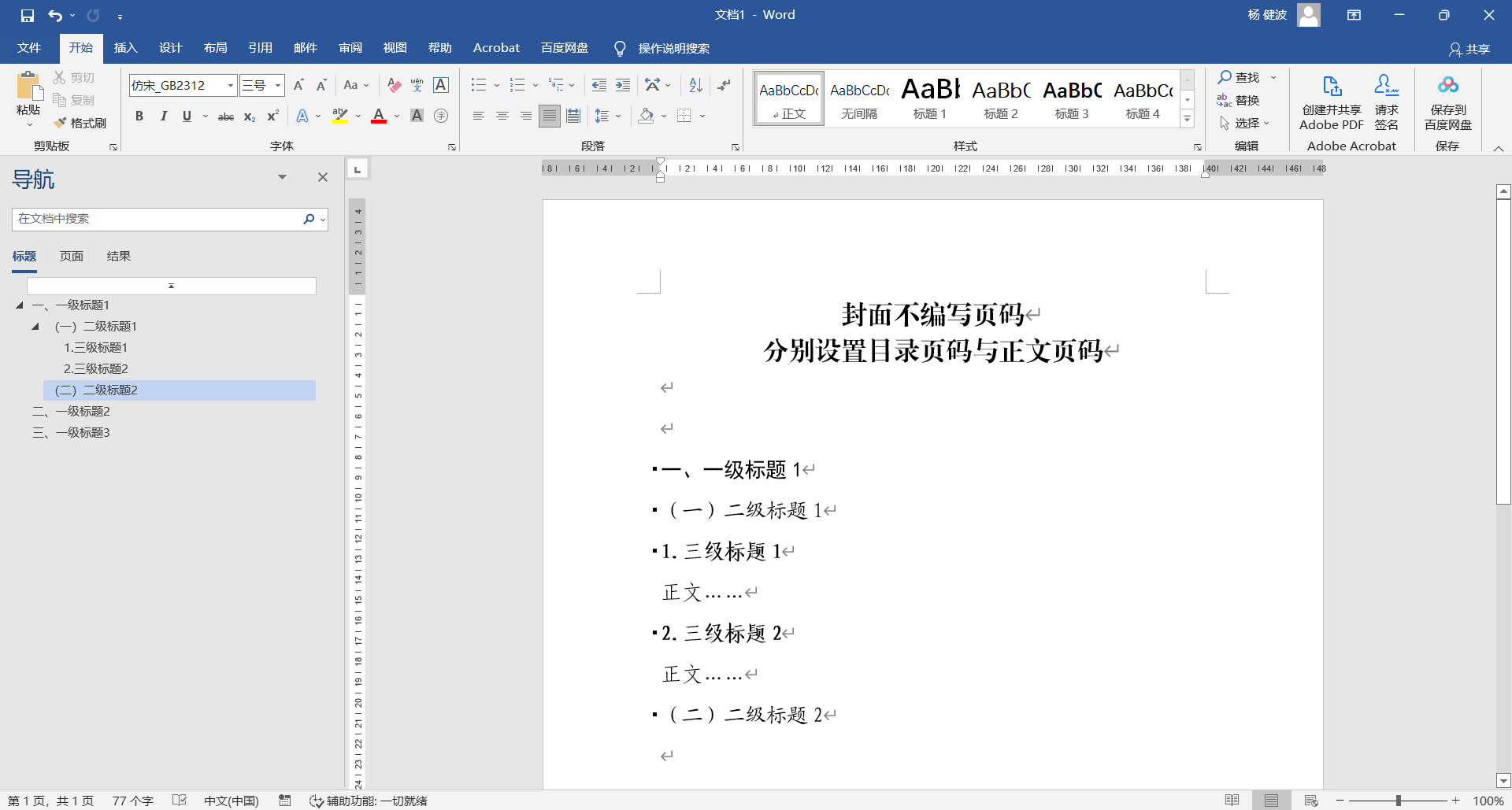Click the Format Painter brush icon
The width and height of the screenshot is (1512, 810).
click(x=61, y=123)
